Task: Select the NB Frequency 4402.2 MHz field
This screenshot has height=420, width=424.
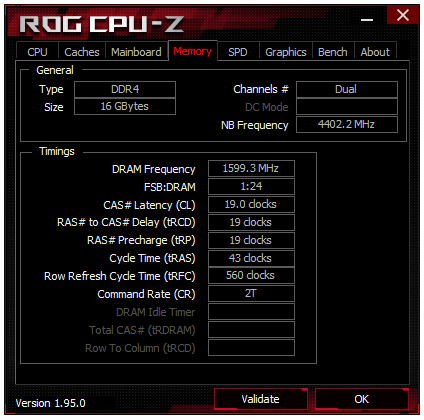Action: (347, 125)
